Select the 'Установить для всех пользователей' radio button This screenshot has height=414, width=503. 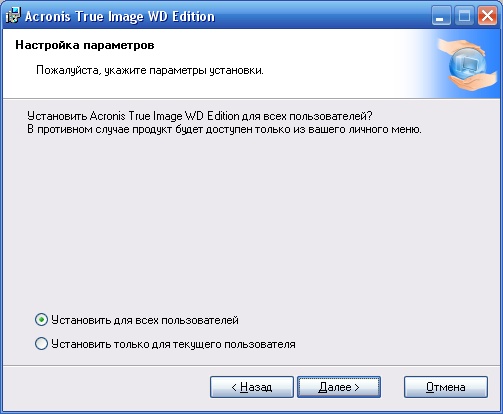[x=41, y=320]
